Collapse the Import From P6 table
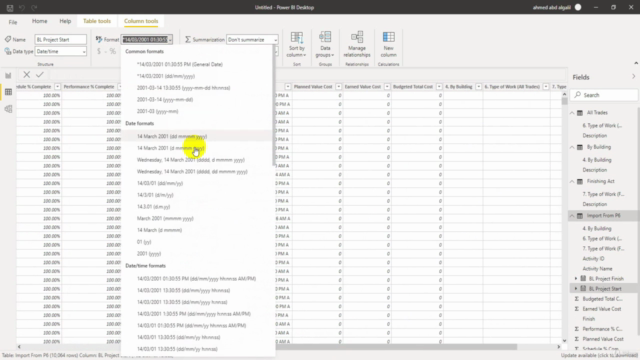 click(572, 216)
